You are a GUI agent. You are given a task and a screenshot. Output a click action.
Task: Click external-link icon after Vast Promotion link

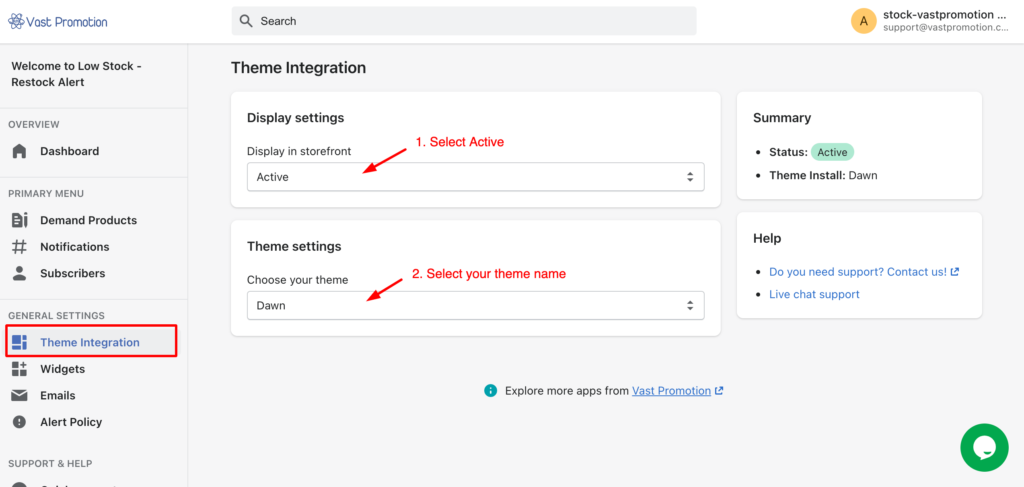pos(719,390)
